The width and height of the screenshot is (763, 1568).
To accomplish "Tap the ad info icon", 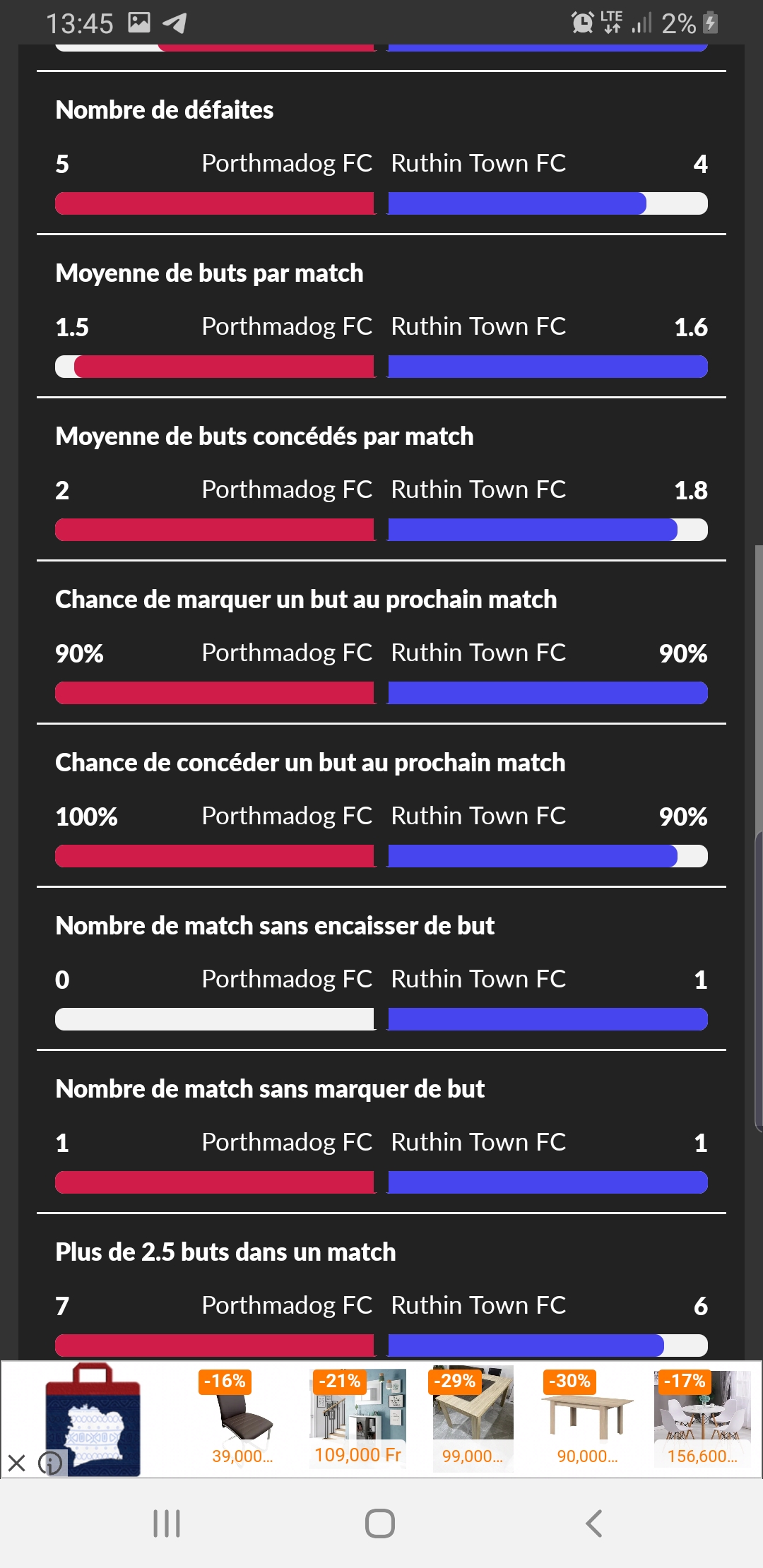I will tap(49, 1463).
